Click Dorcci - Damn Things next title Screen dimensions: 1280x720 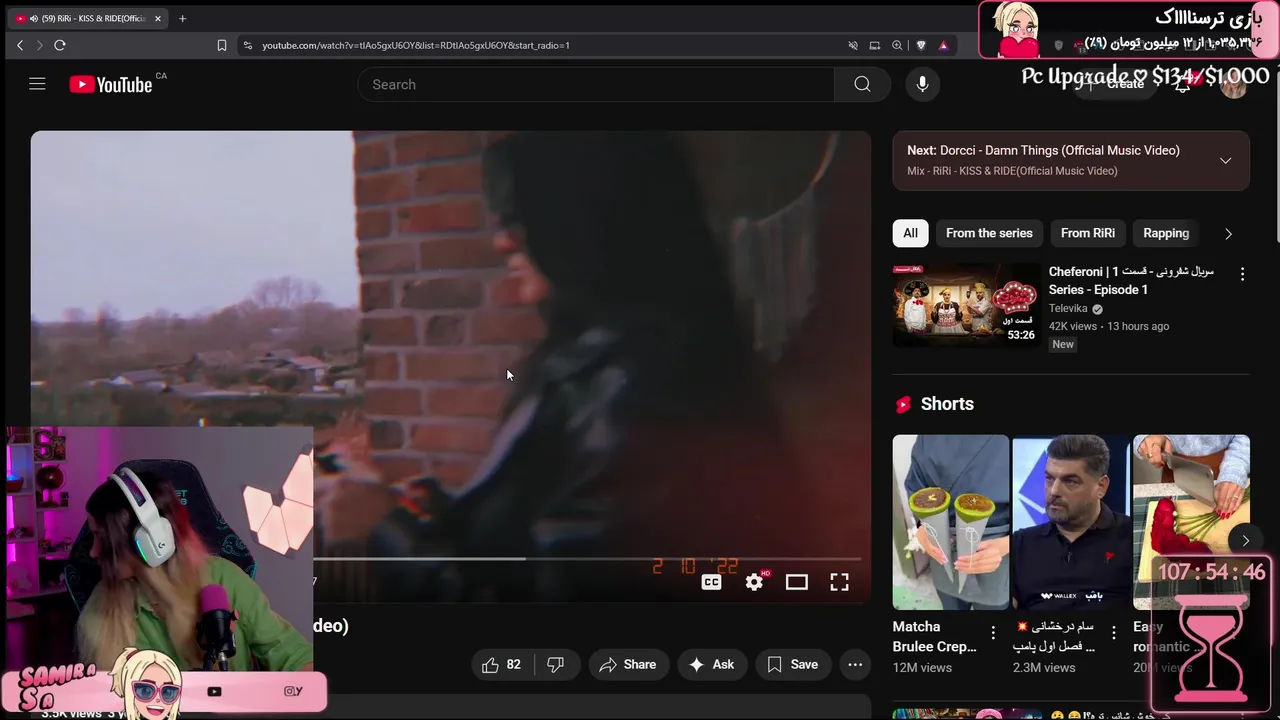[1060, 150]
